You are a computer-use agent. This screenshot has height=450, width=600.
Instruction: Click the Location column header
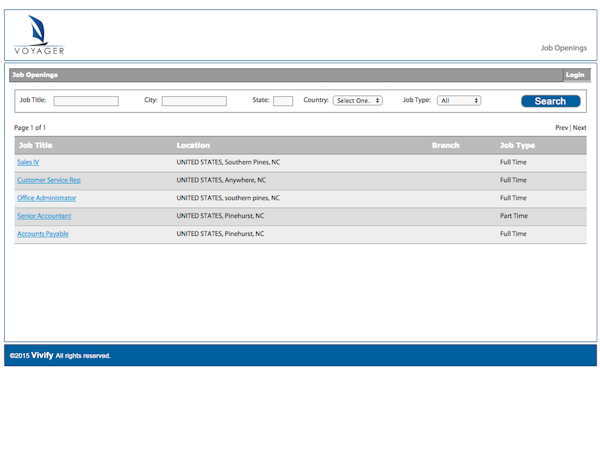(x=193, y=145)
